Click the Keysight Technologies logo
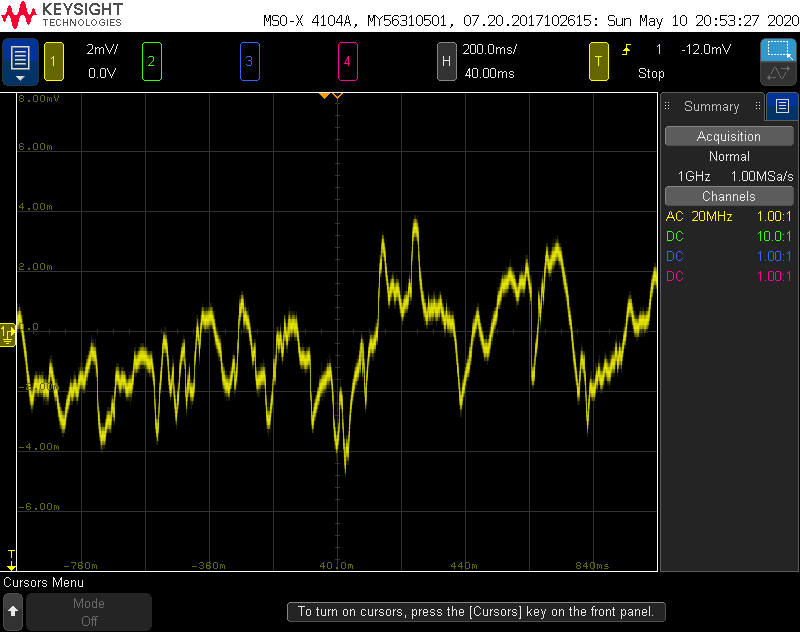The width and height of the screenshot is (800, 632). [62, 14]
